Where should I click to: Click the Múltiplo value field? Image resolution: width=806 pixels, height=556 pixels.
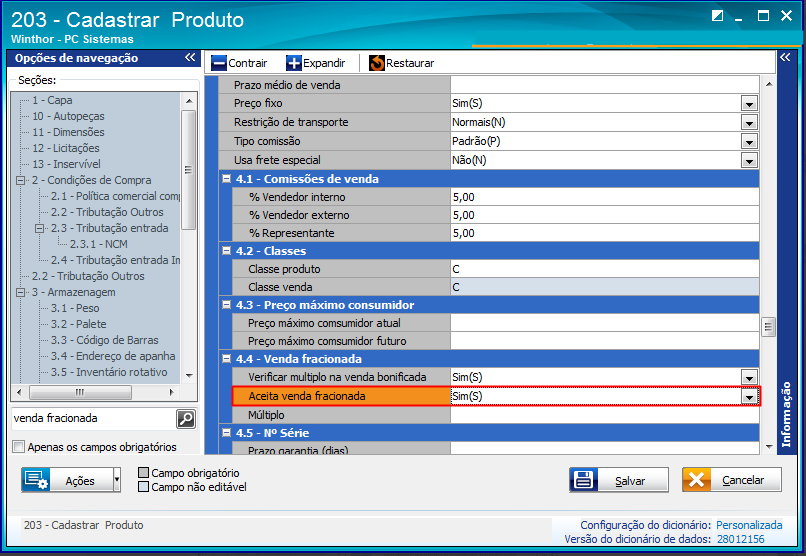[605, 415]
